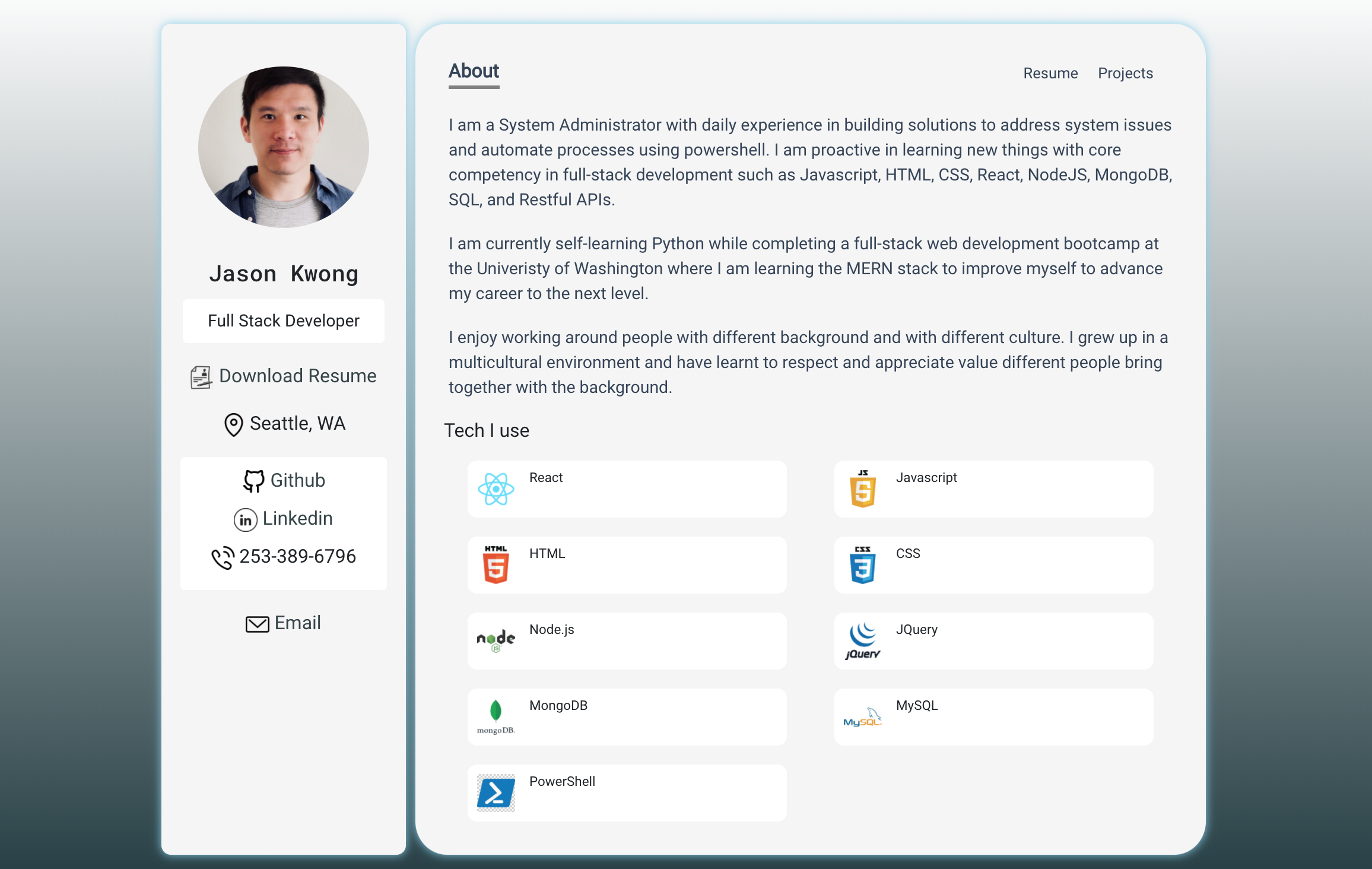Click the React atom logo icon
1372x869 pixels.
pos(496,489)
